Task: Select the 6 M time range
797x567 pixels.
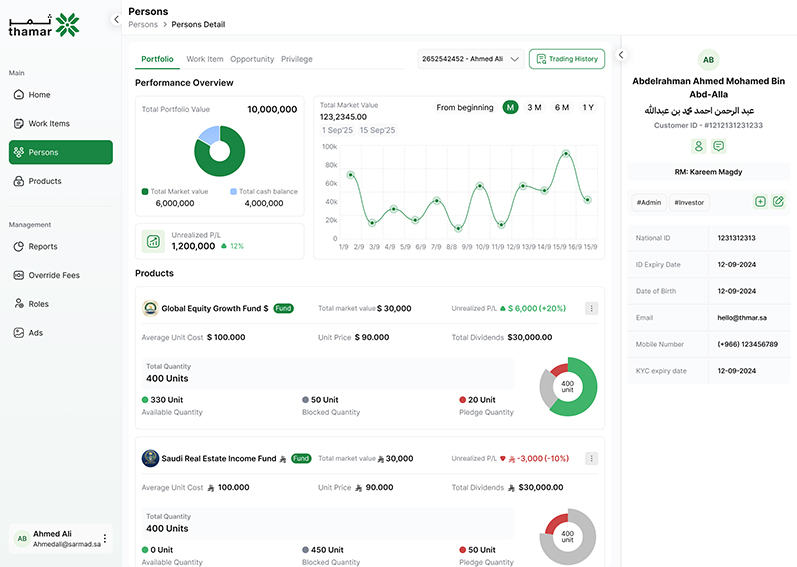Action: pyautogui.click(x=562, y=107)
